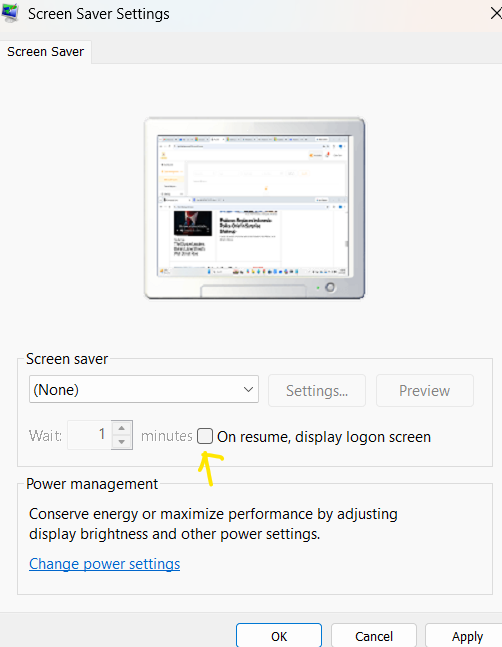502x647 pixels.
Task: Click the "Power management" group label
Action: [92, 484]
